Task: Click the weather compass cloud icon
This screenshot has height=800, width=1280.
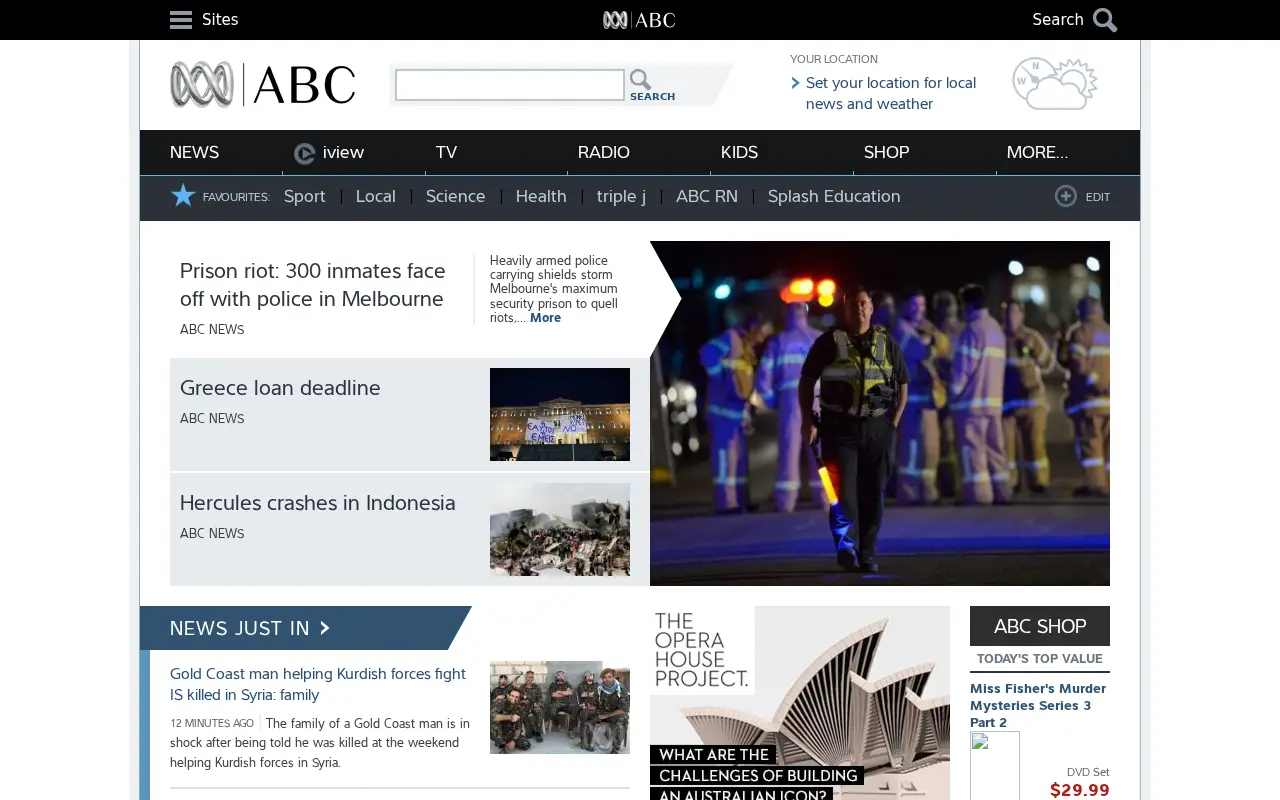Action: point(1055,84)
